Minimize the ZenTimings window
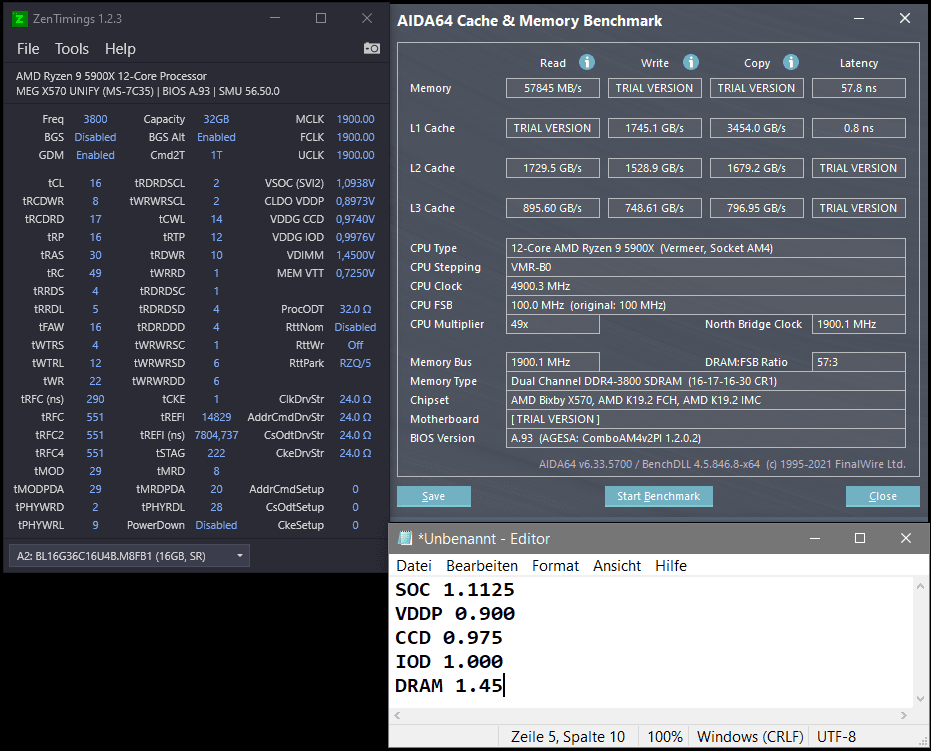 click(275, 18)
